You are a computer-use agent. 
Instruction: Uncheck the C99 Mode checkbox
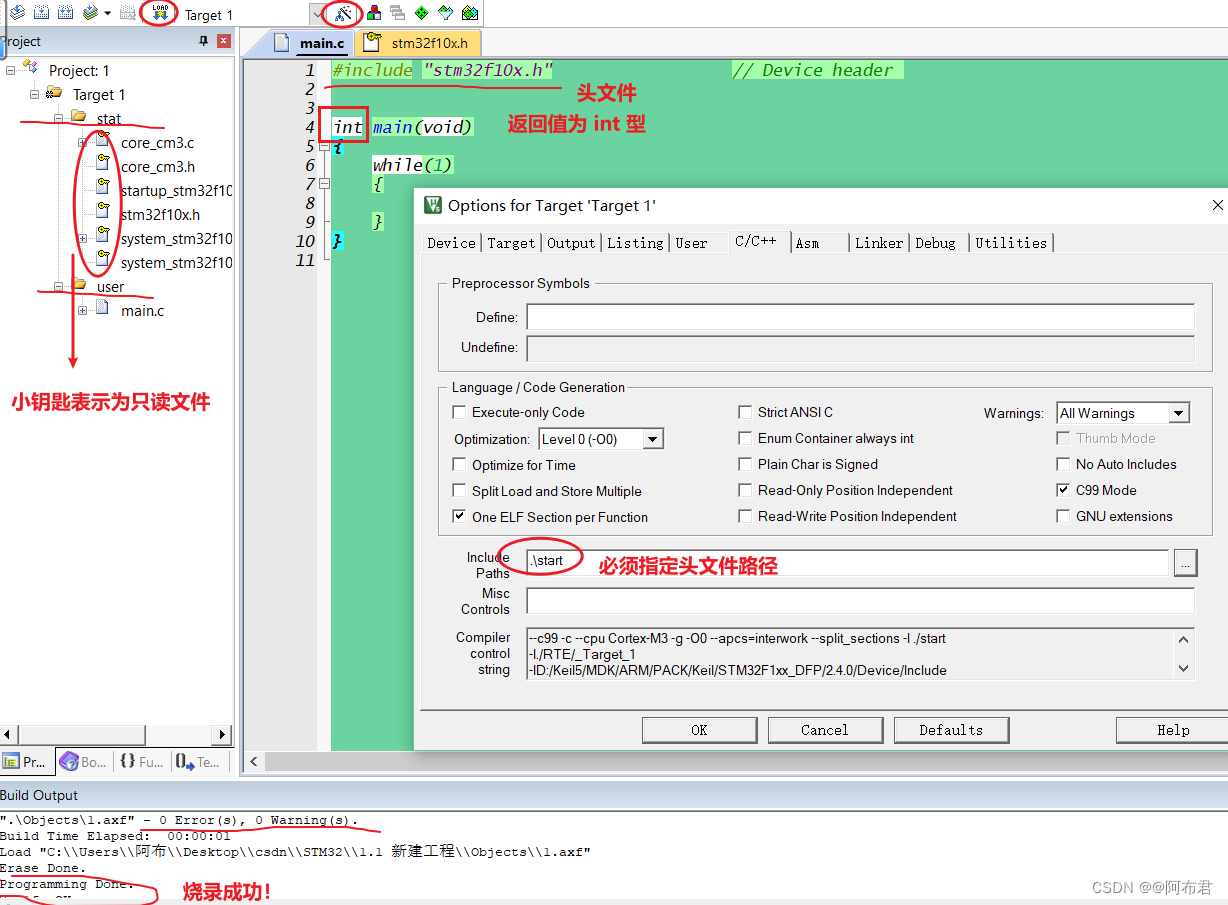(x=1063, y=490)
